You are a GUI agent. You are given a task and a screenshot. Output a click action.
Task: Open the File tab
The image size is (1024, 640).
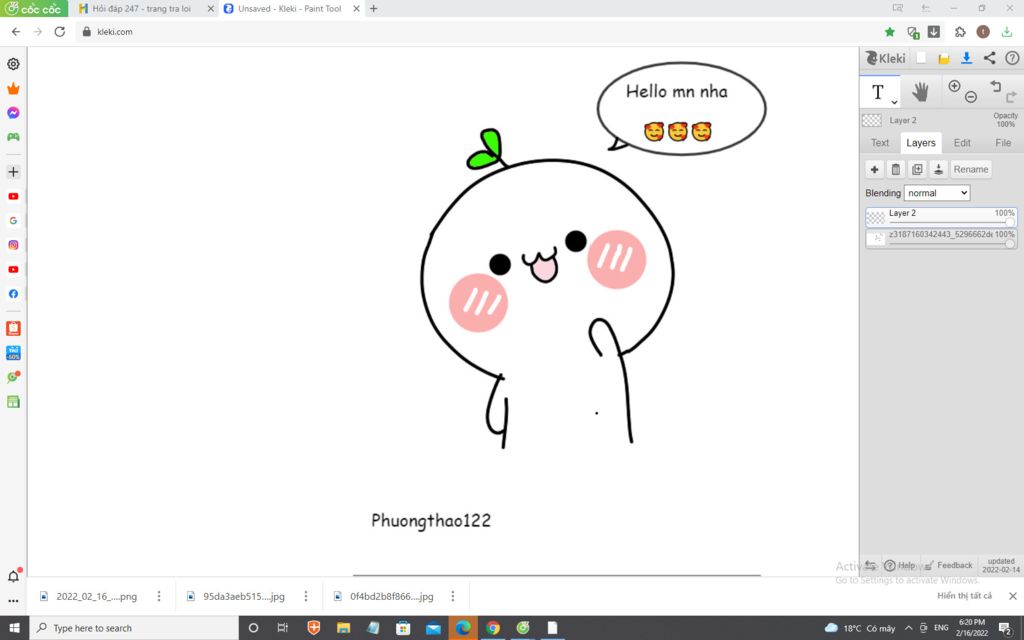click(1003, 142)
